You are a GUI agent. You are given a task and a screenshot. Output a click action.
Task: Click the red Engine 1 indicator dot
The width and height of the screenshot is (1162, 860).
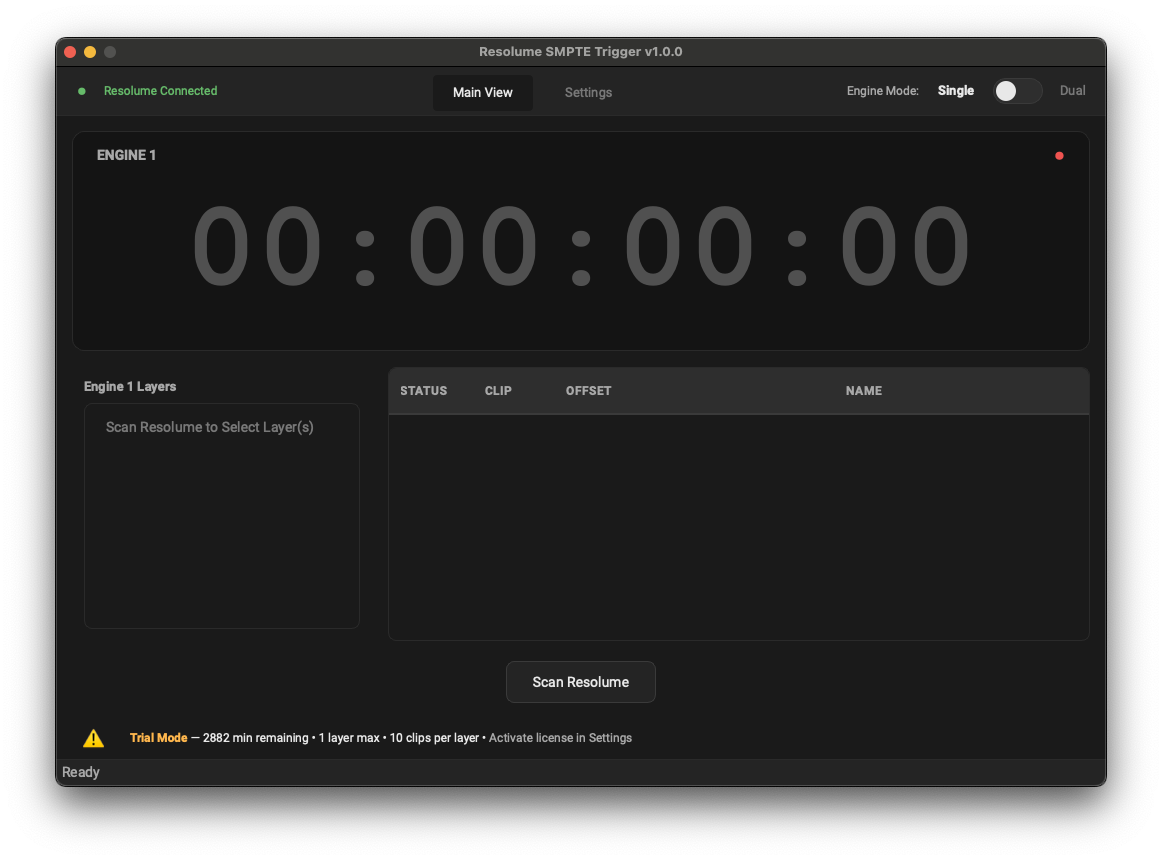pos(1059,156)
